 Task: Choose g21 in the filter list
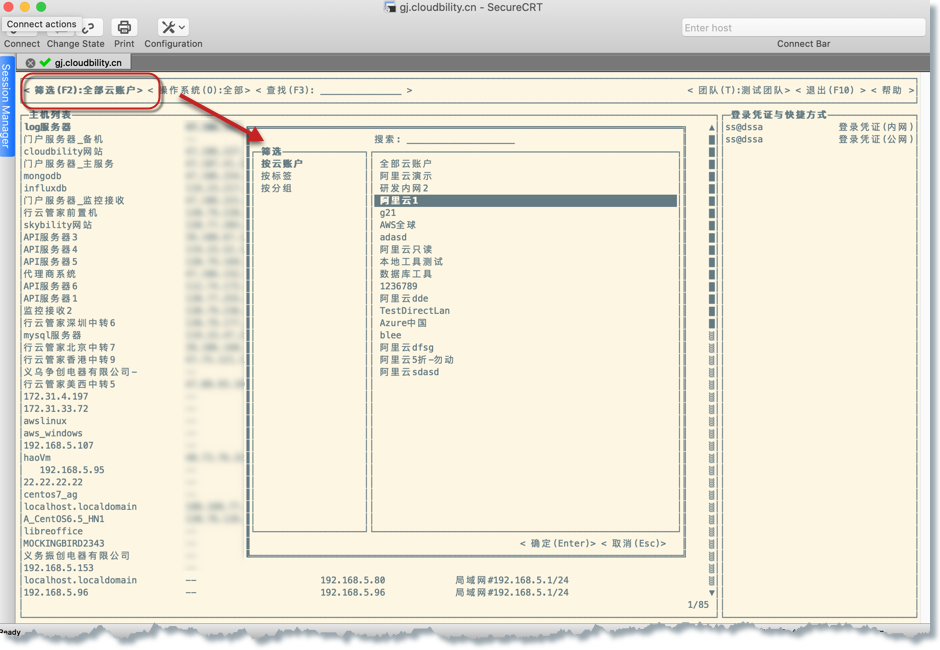click(388, 213)
